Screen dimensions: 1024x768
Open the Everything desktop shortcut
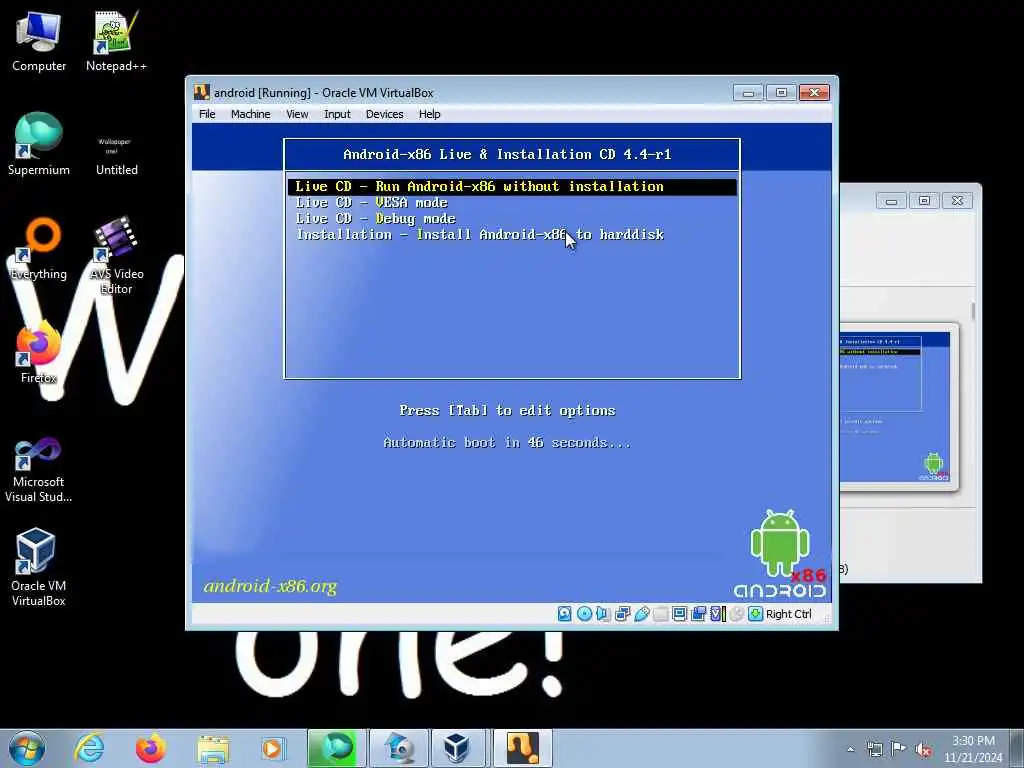coord(39,249)
